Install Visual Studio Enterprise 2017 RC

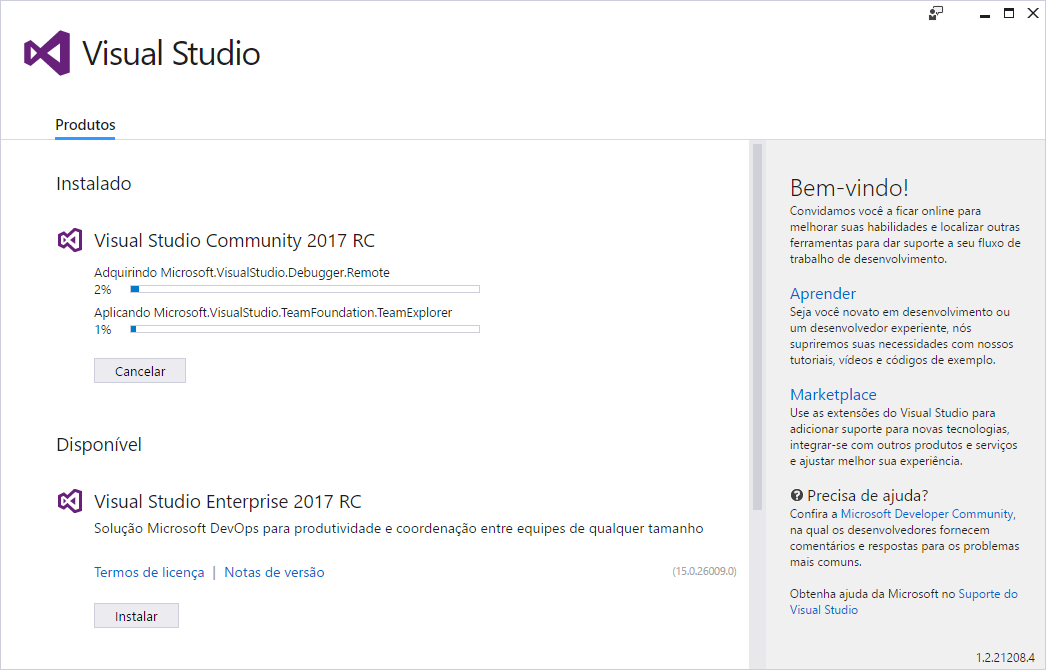[136, 615]
